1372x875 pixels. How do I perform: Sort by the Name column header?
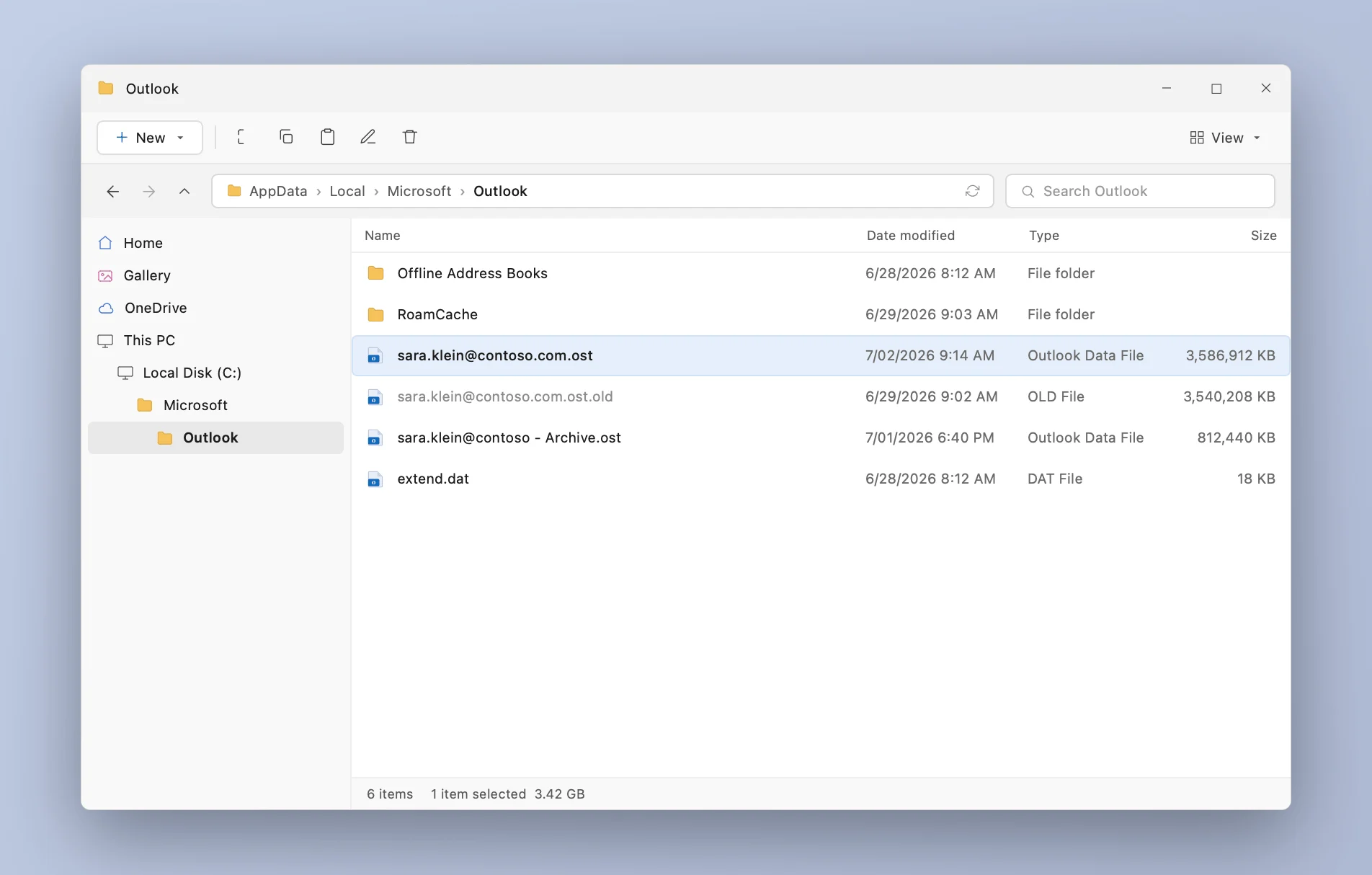point(382,235)
